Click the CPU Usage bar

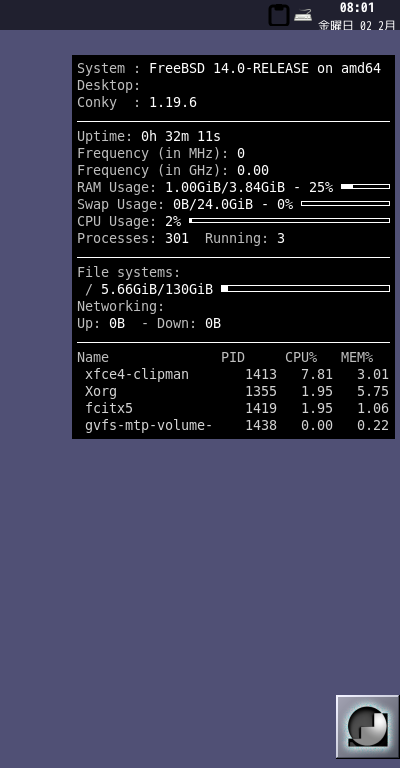[x=289, y=221]
